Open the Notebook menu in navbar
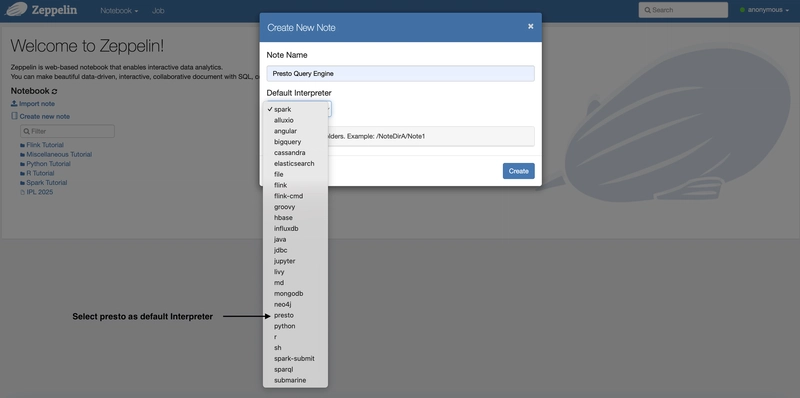Viewport: 800px width, 398px height. pyautogui.click(x=119, y=10)
